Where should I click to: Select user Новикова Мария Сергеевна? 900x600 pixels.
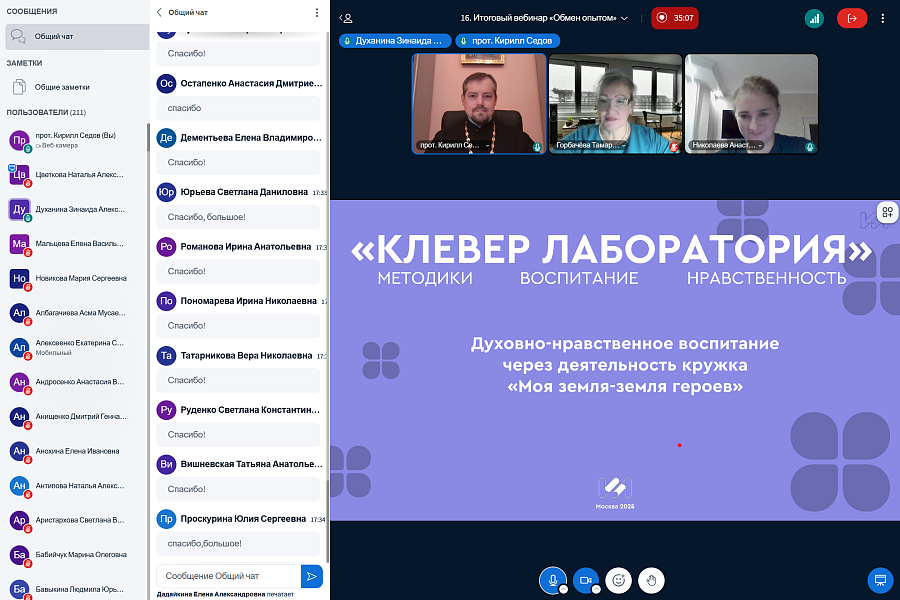point(75,278)
